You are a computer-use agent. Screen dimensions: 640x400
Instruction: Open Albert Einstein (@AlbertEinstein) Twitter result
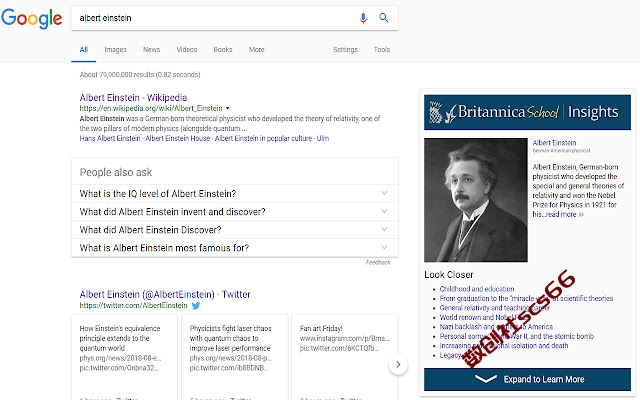[165, 294]
